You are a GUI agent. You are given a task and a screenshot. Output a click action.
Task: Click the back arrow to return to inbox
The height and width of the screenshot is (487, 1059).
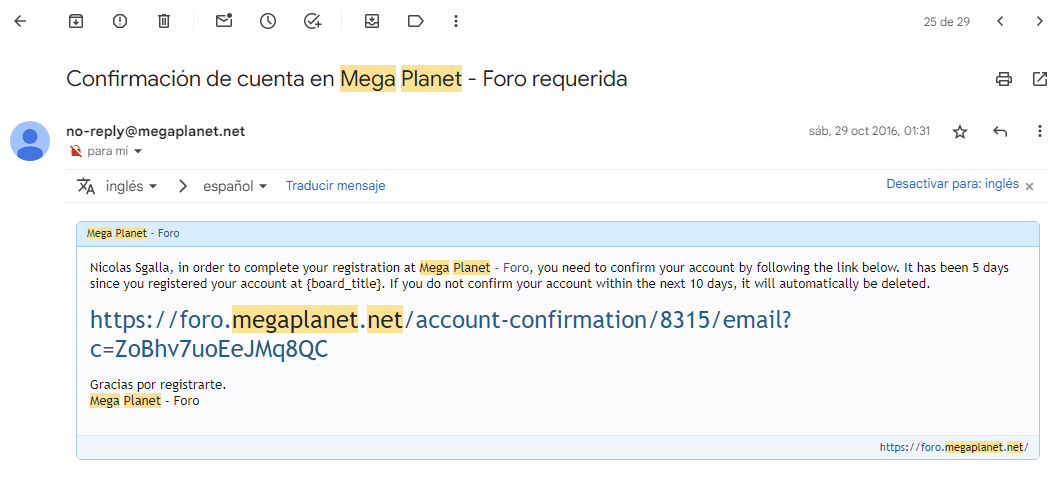pos(20,21)
